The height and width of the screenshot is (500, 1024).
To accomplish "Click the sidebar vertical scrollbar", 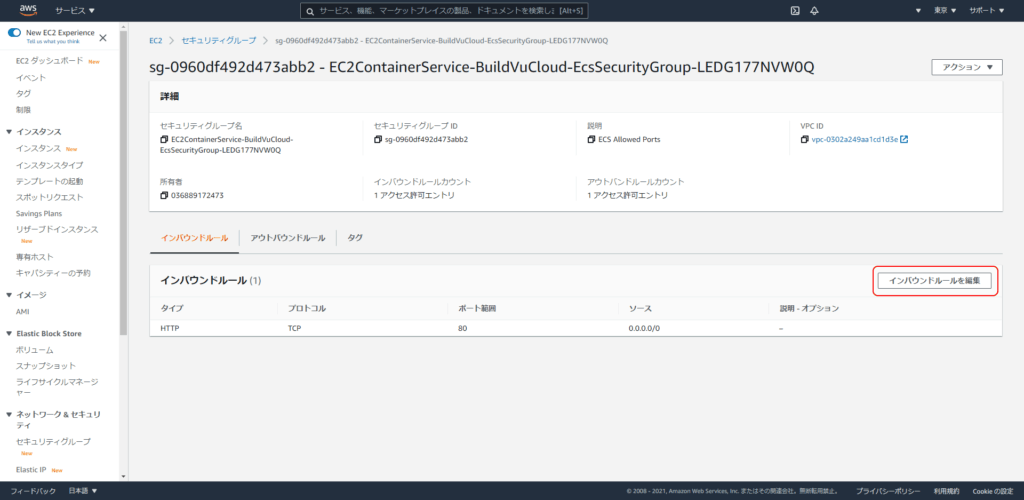I will 123,183.
